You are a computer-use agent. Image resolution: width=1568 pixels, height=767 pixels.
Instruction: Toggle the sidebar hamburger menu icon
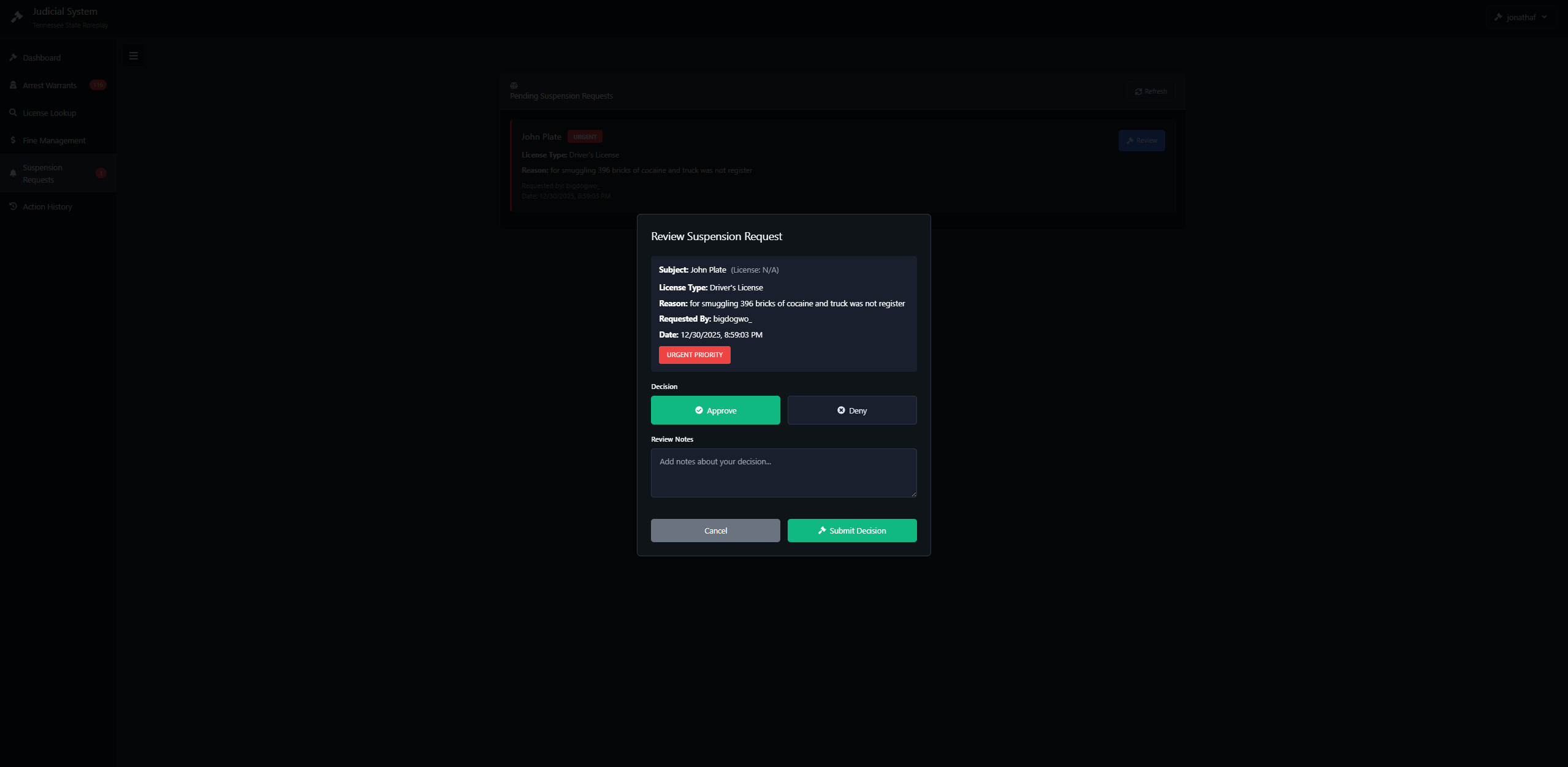coord(133,56)
